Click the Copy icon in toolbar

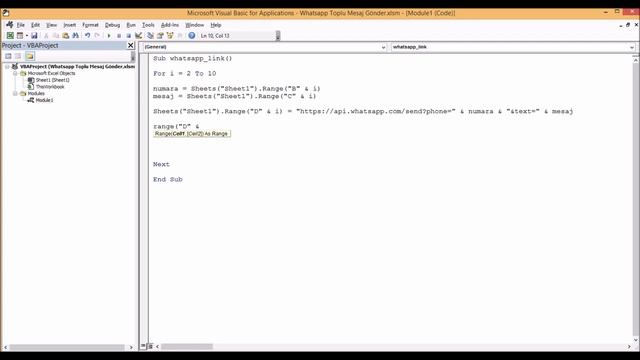pyautogui.click(x=56, y=36)
